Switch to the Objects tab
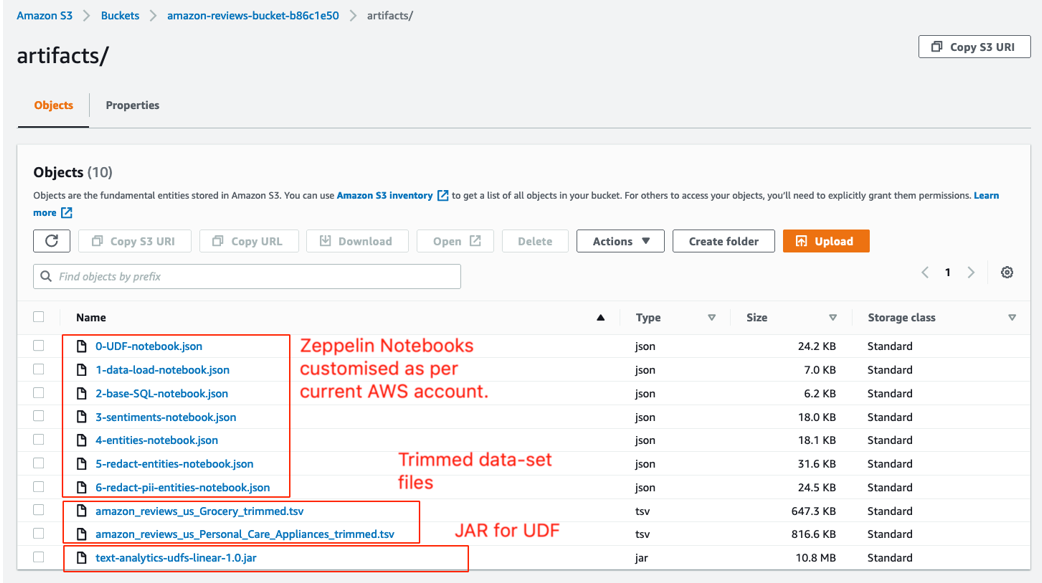The height and width of the screenshot is (583, 1042). click(53, 105)
